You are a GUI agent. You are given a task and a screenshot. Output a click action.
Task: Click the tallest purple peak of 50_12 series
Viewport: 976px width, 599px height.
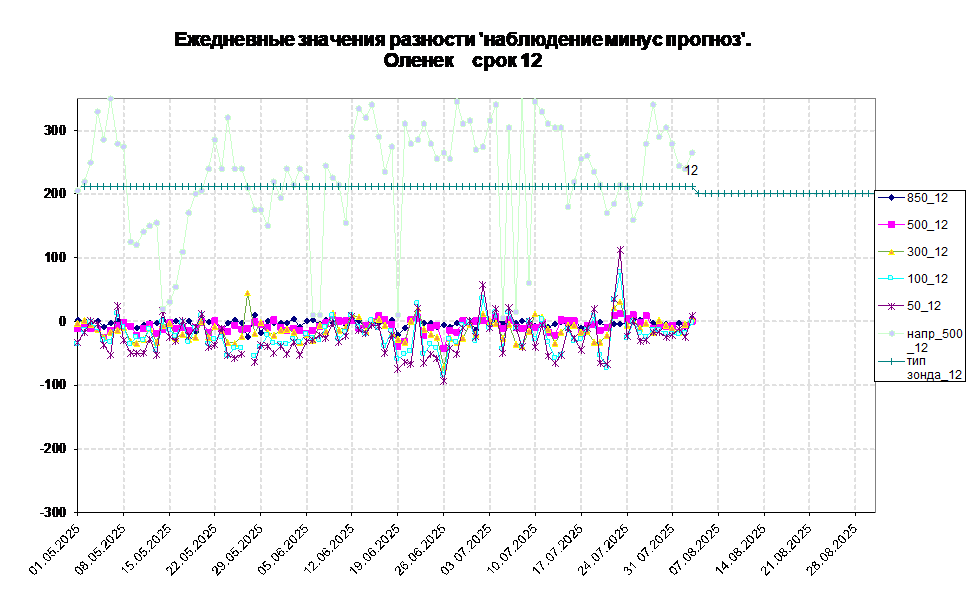(620, 250)
